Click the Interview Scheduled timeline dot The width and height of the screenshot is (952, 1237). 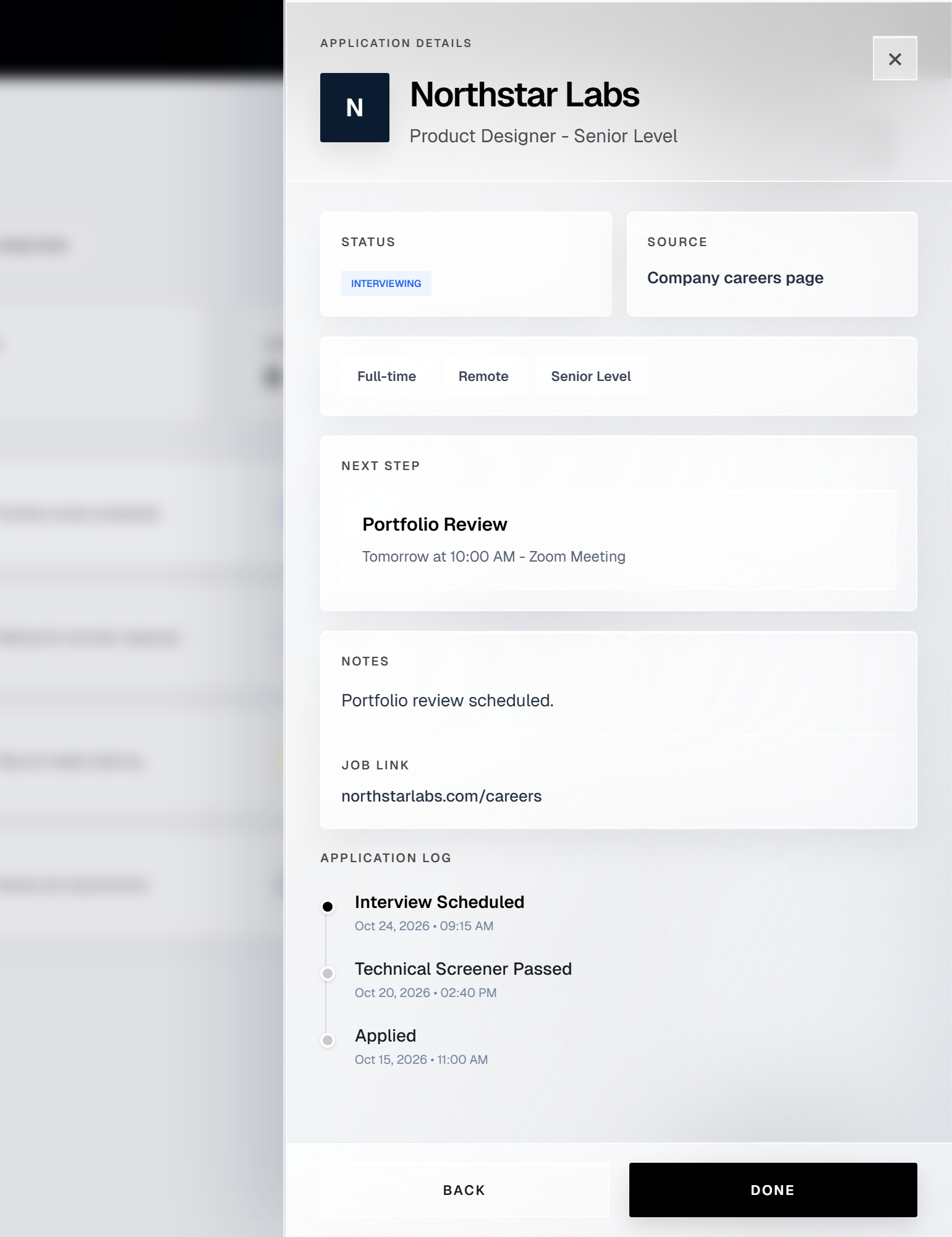(328, 907)
